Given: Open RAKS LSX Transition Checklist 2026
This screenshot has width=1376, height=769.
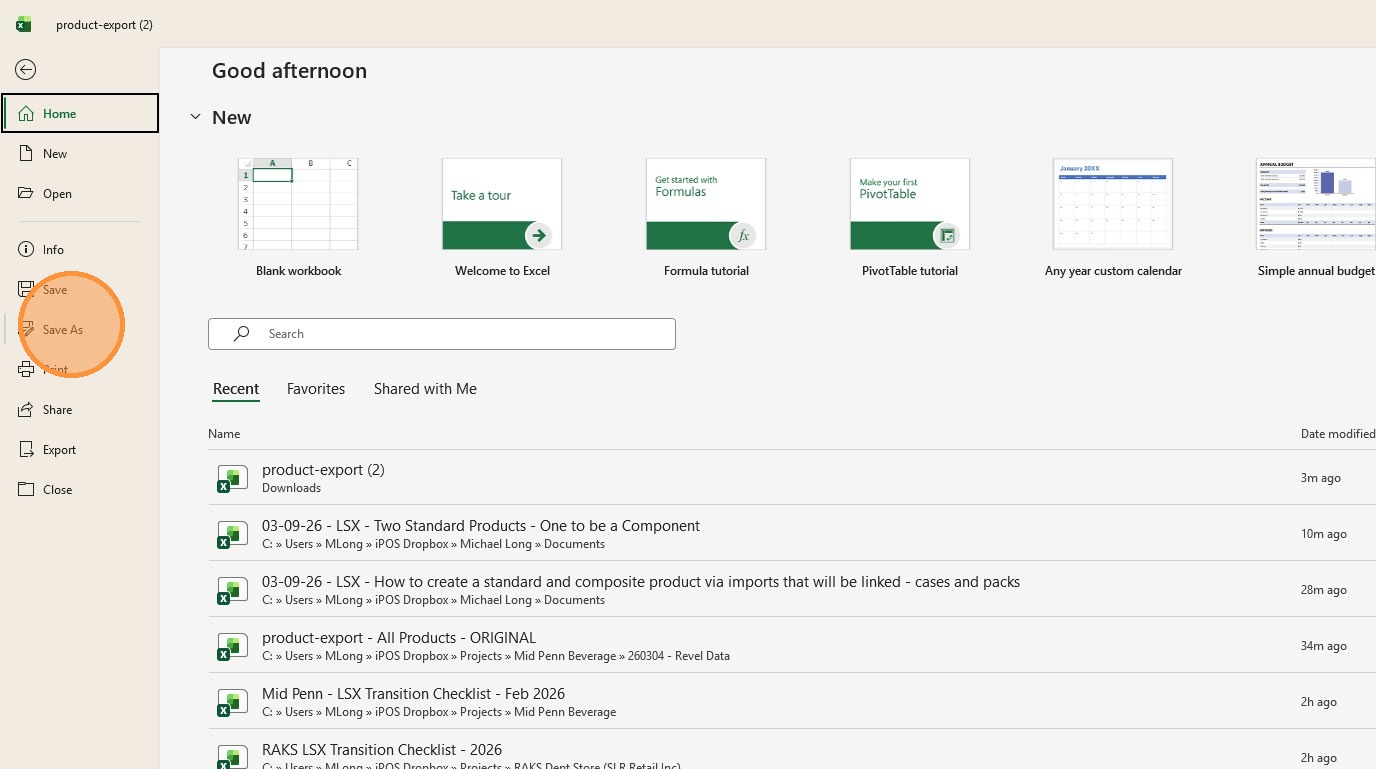Looking at the screenshot, I should click(x=792, y=750).
